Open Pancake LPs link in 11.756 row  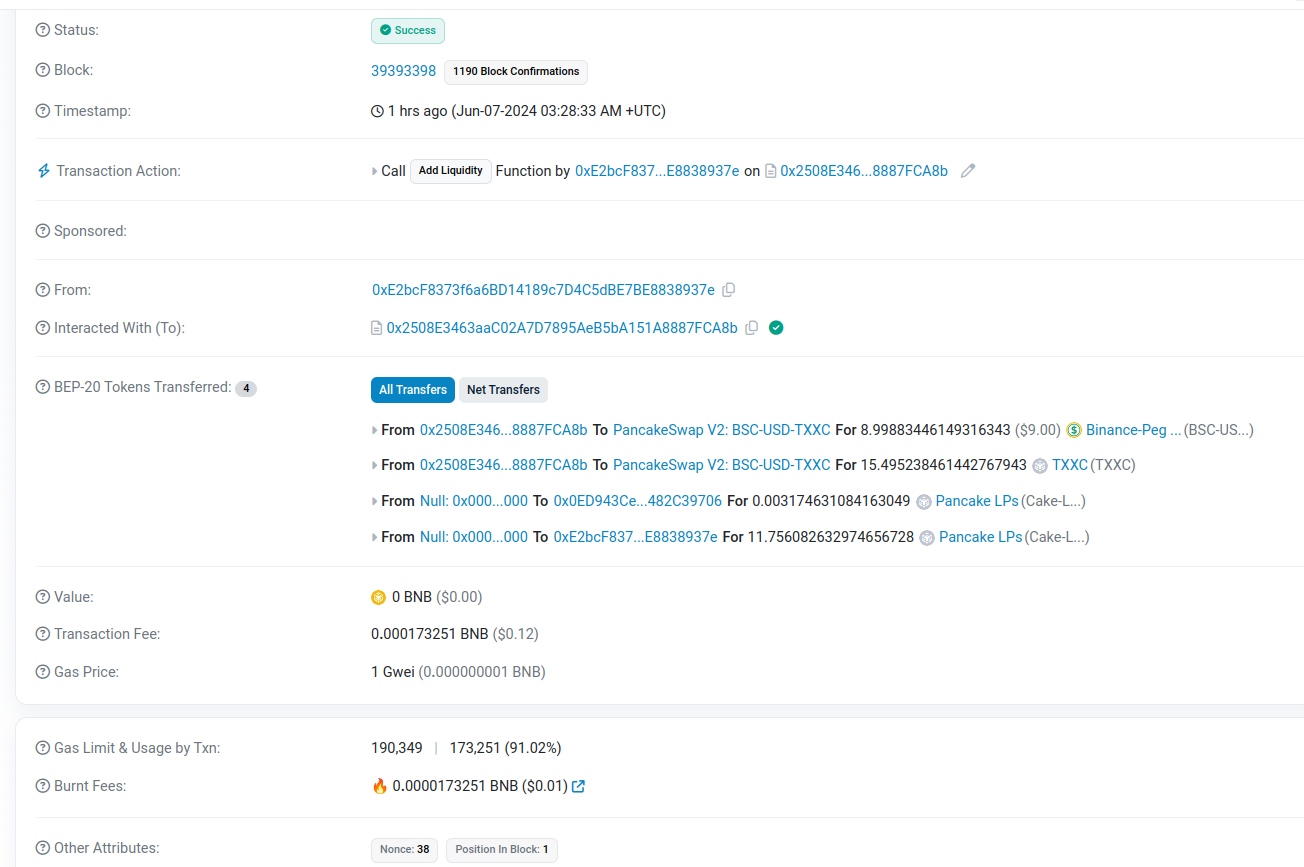(981, 537)
